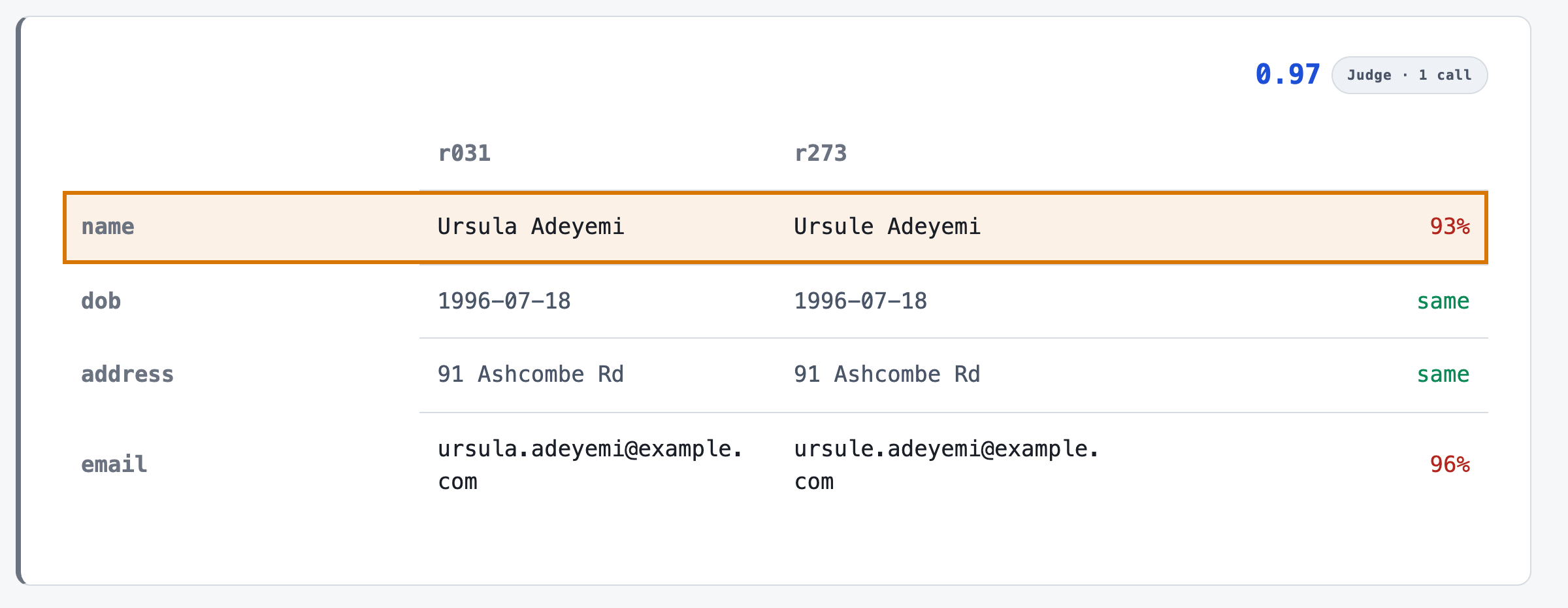Click r273 dob value 1996-07-18
The image size is (1568, 608).
[860, 301]
